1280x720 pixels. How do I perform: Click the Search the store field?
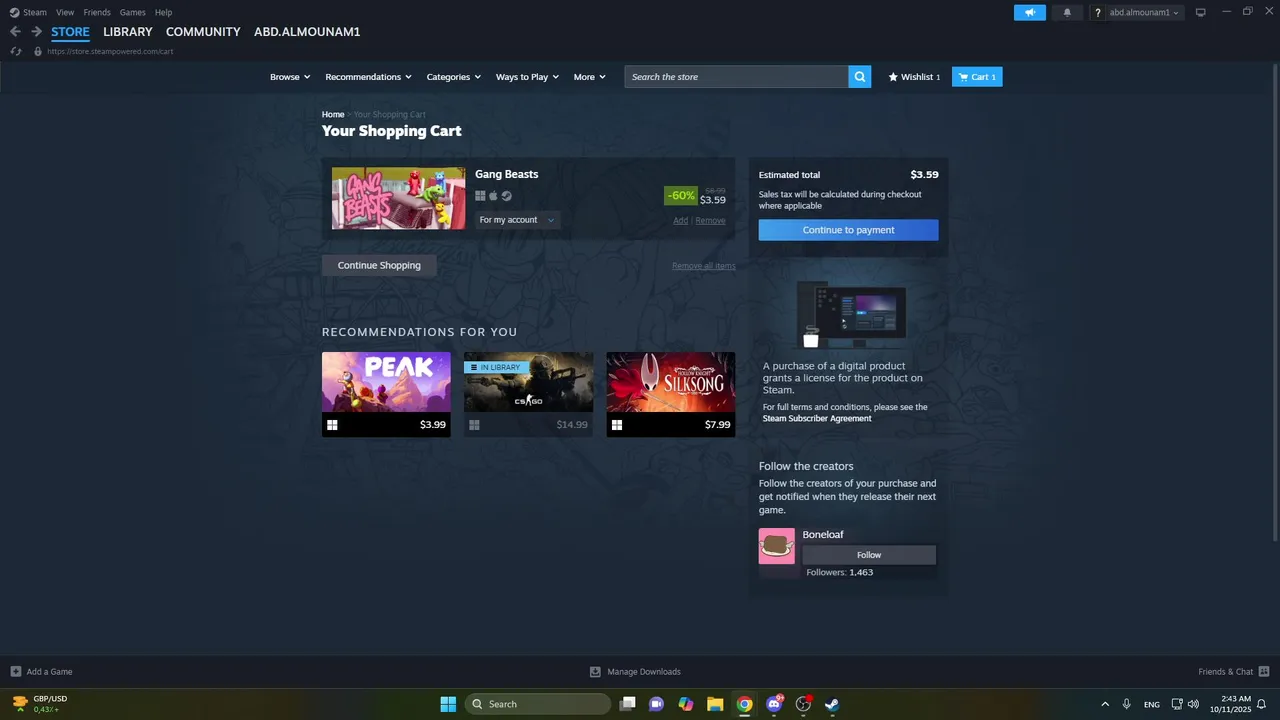[x=736, y=77]
